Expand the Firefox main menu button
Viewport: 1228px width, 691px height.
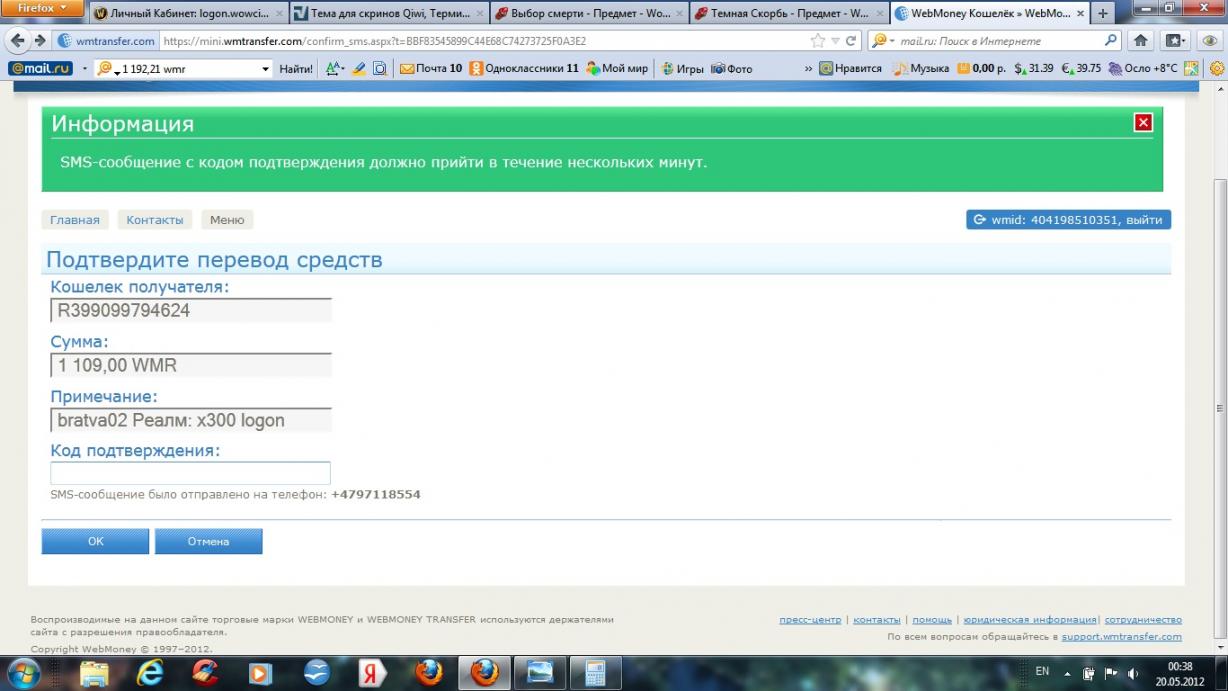point(42,9)
